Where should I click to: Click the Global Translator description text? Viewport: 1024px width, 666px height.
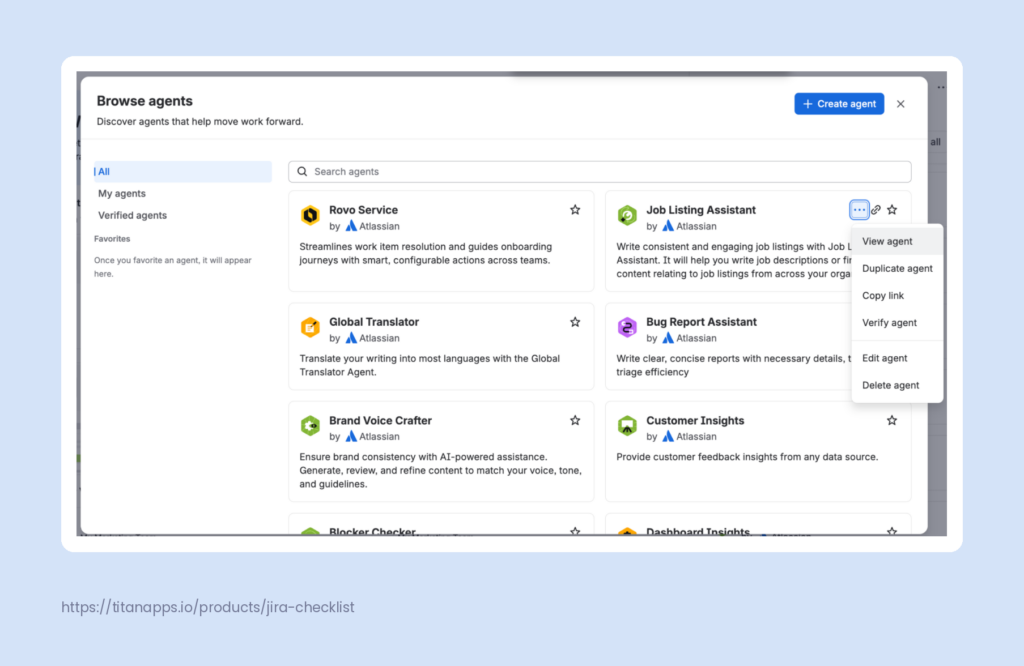(x=430, y=365)
